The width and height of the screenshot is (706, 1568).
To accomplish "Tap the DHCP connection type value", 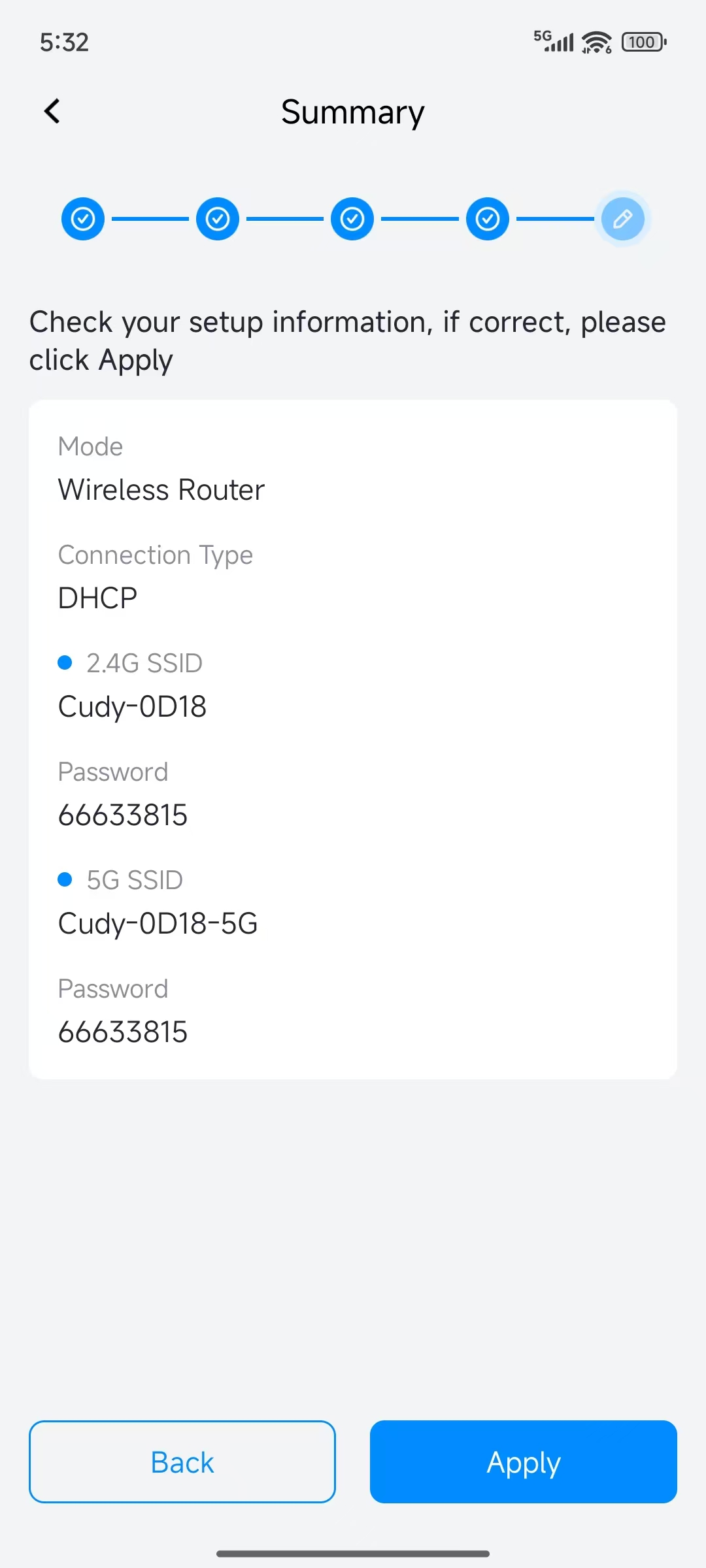I will tap(98, 598).
